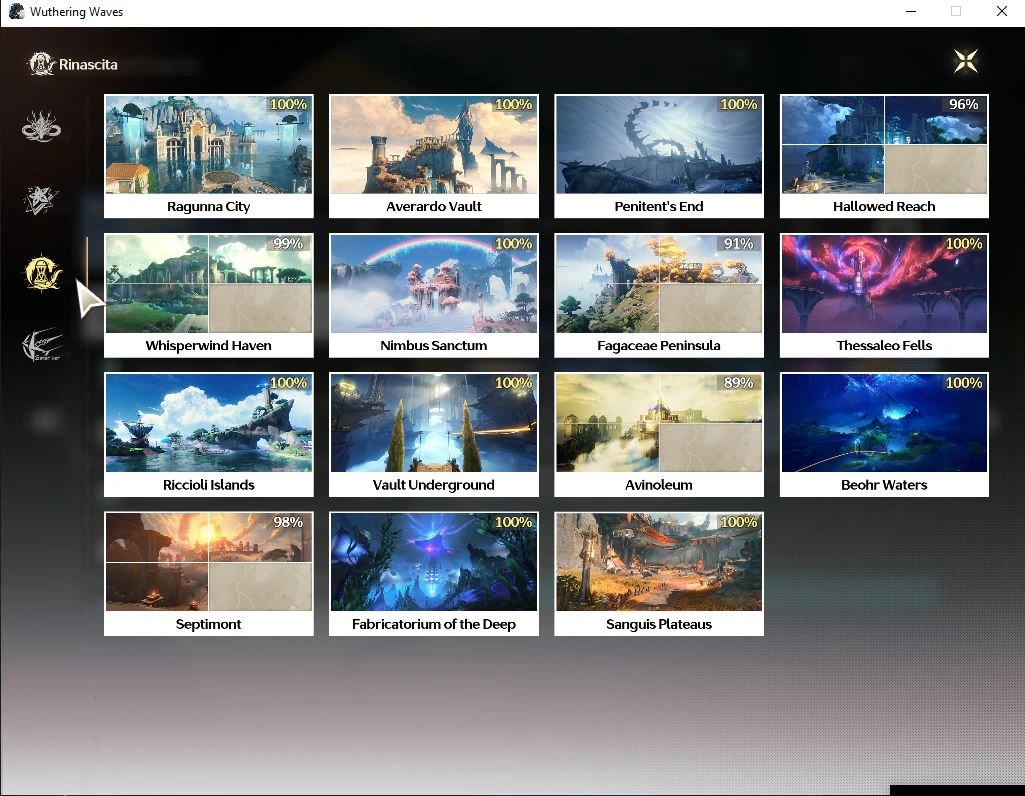Open the Thessaleo Fells area card
Screen dimensions: 1025x796
884,295
